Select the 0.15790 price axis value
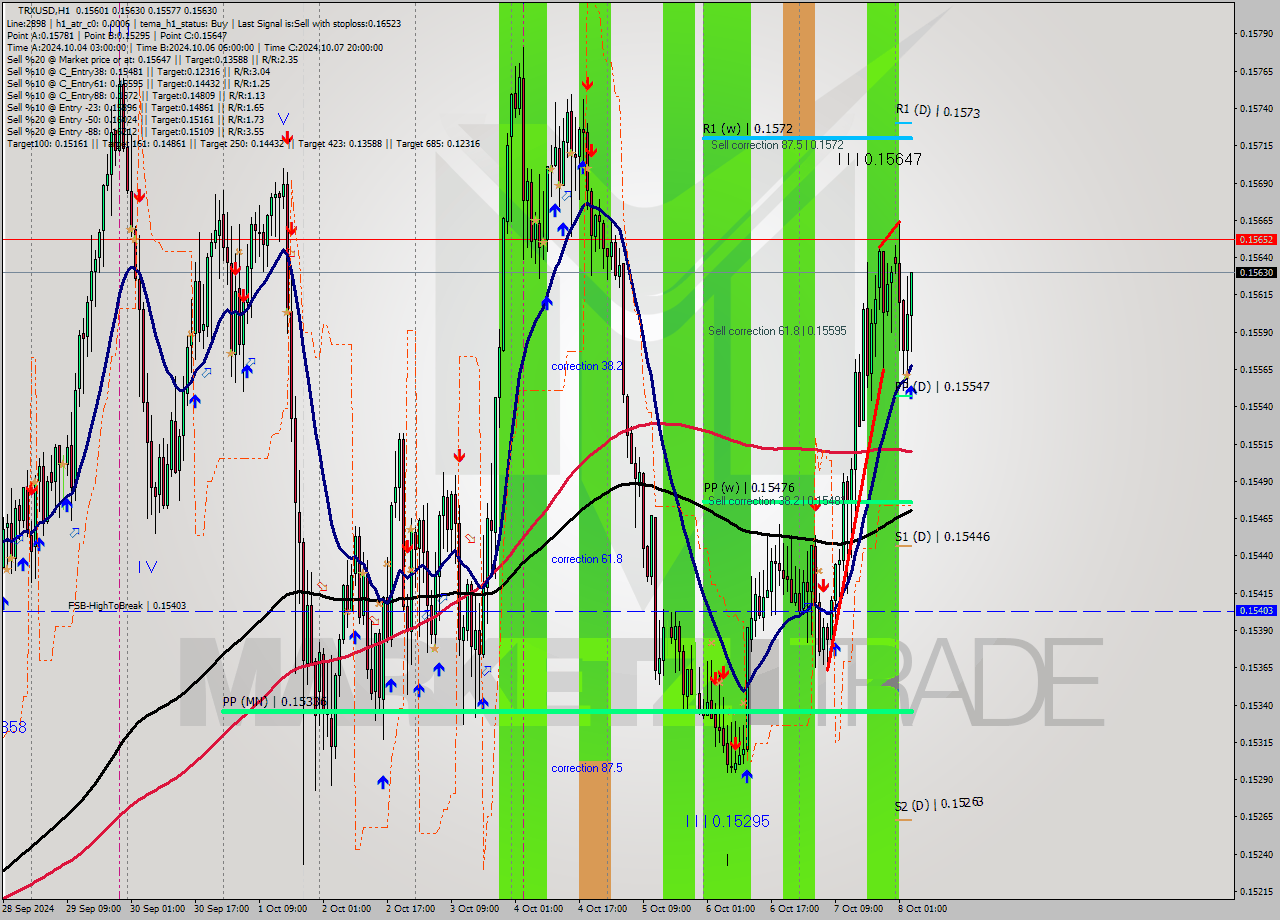Image resolution: width=1280 pixels, height=920 pixels. tap(1255, 34)
